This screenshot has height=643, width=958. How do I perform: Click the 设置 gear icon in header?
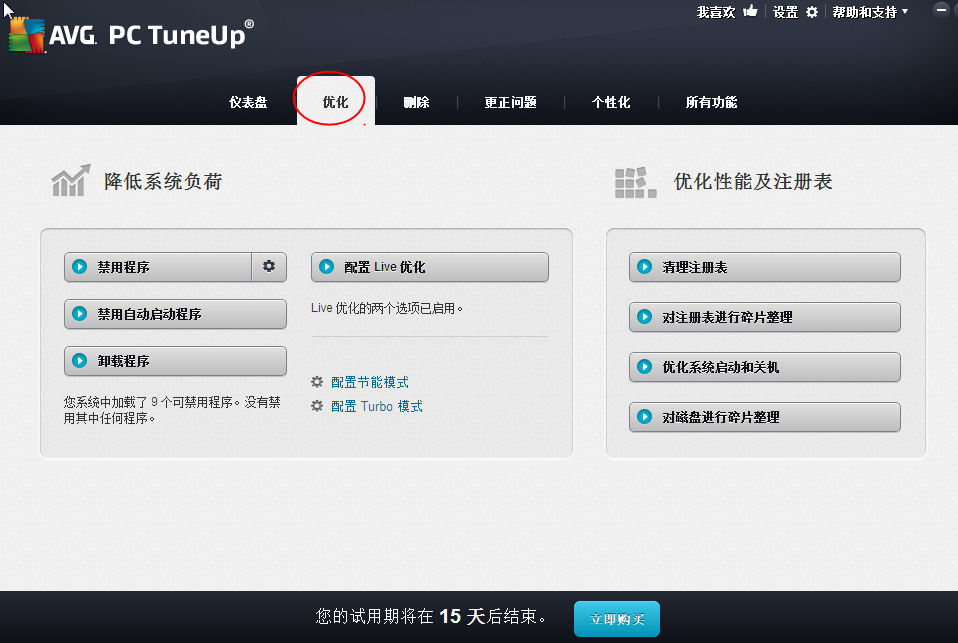(x=812, y=12)
